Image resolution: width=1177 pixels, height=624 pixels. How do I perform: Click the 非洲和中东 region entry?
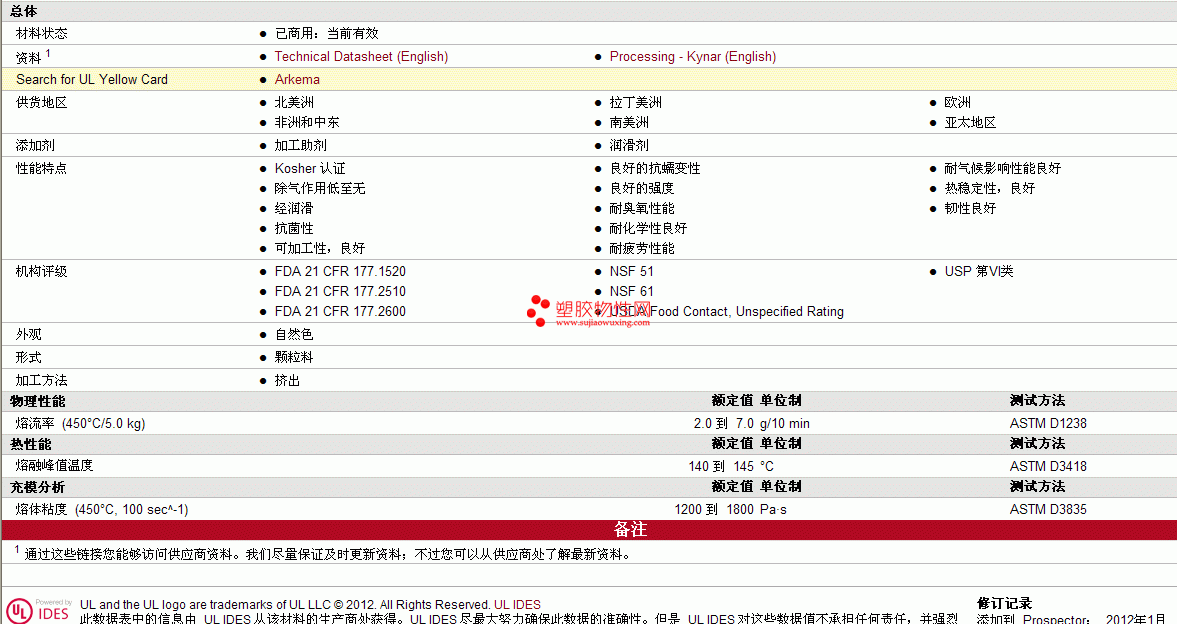coord(307,122)
